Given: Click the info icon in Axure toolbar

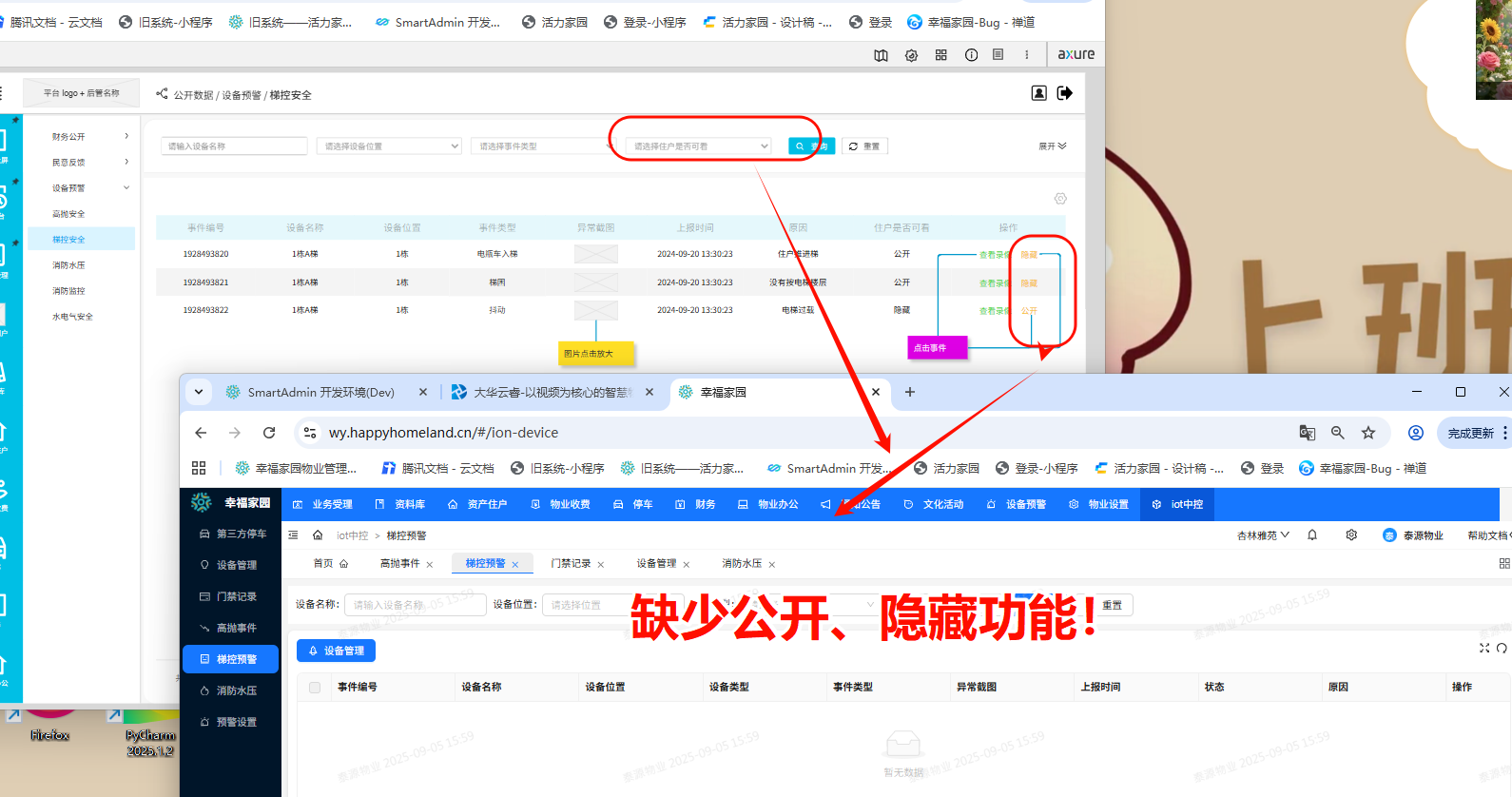Looking at the screenshot, I should pyautogui.click(x=971, y=55).
